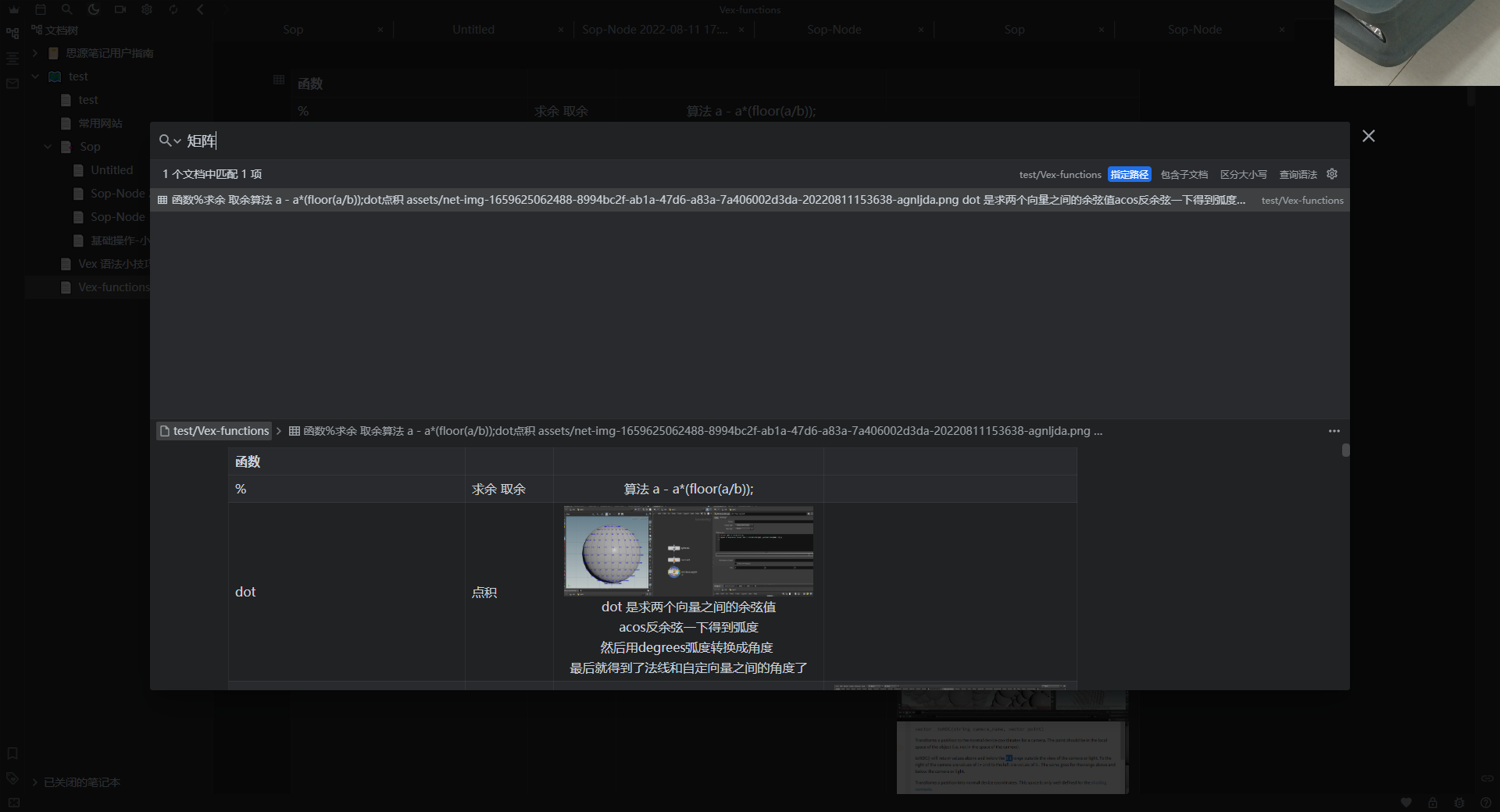Toggle 包含子文档 option
The image size is (1500, 812).
point(1184,174)
